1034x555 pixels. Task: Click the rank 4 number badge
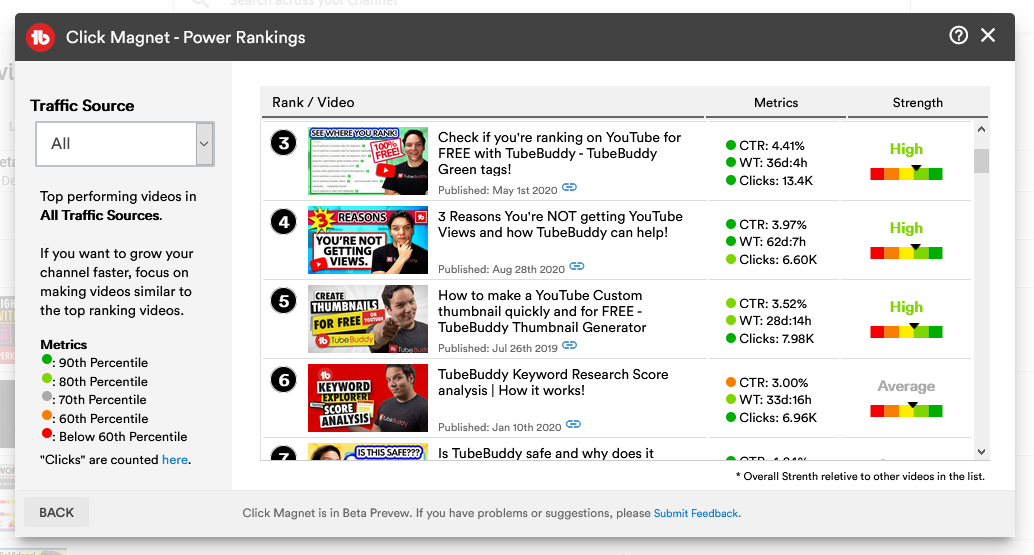[284, 222]
